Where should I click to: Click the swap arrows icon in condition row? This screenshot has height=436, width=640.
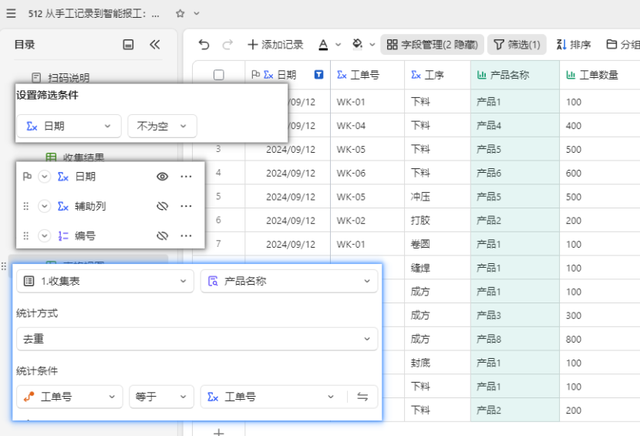(362, 396)
